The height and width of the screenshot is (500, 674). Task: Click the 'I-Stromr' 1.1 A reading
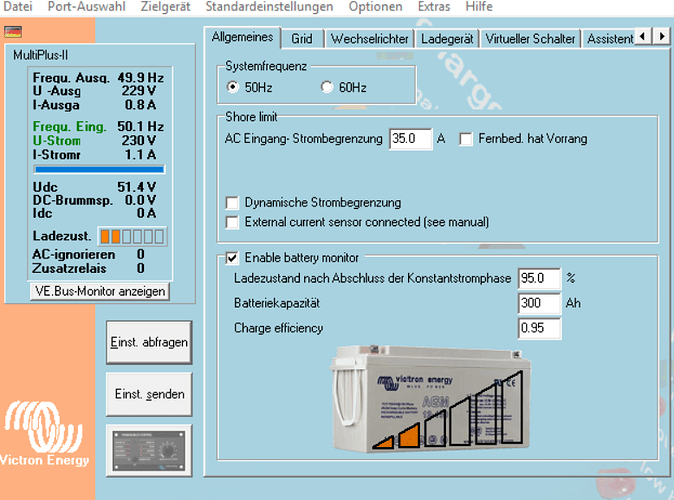coord(95,155)
